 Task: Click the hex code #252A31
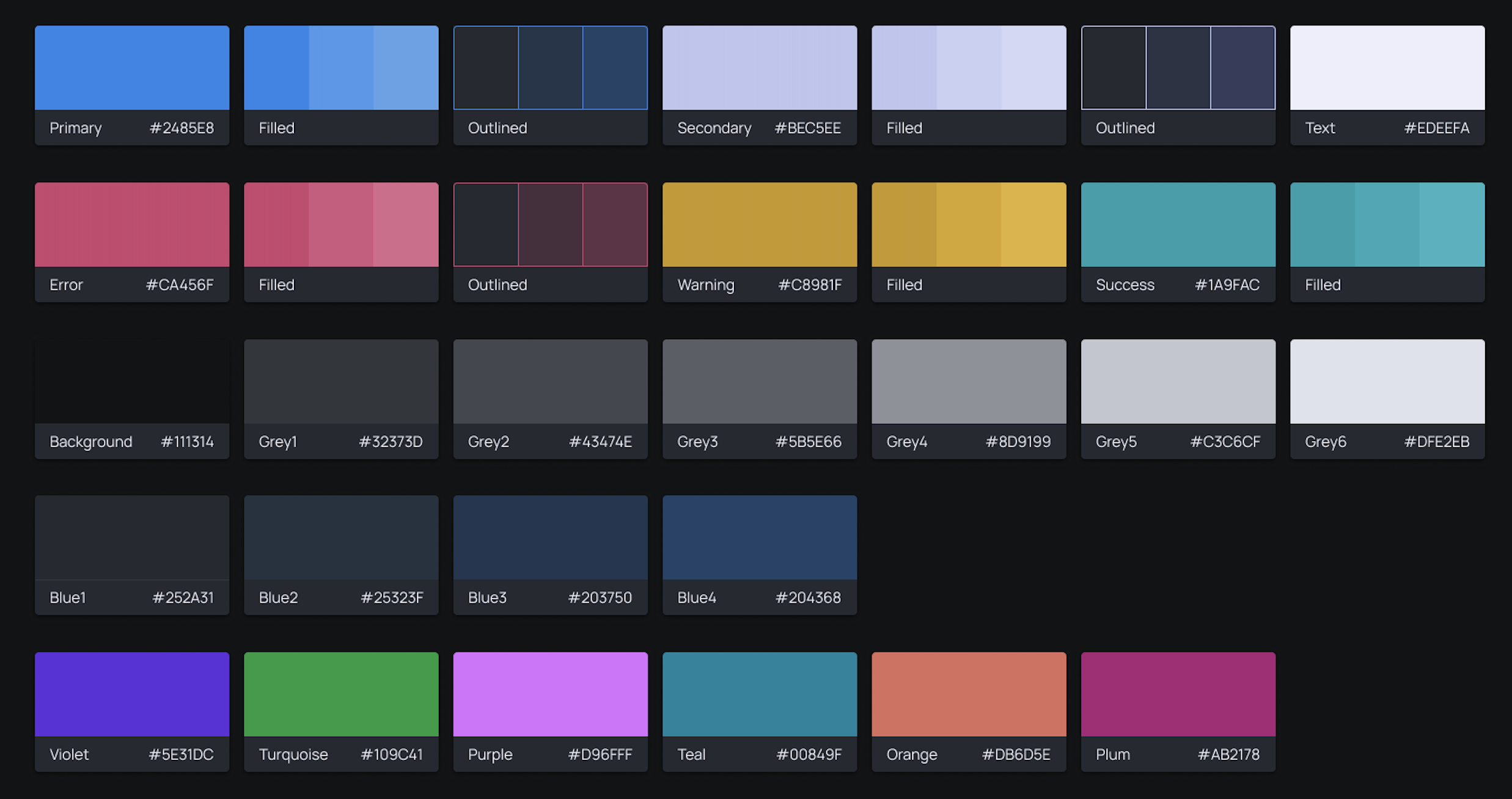click(183, 597)
